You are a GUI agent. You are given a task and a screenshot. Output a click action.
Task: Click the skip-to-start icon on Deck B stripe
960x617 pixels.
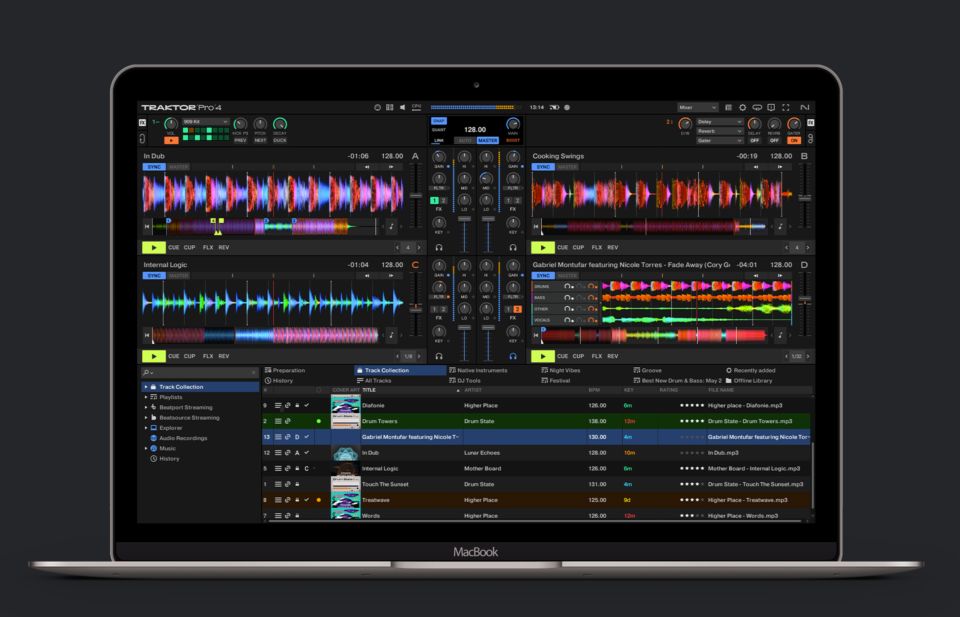(537, 226)
